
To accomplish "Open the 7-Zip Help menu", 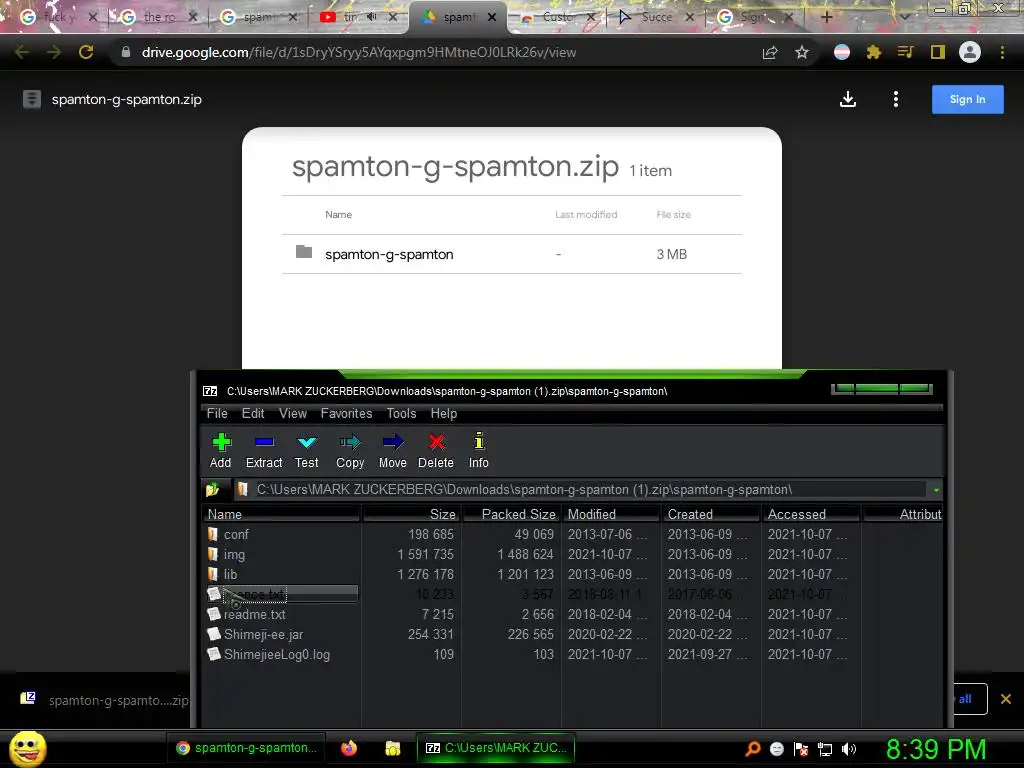I will [443, 413].
